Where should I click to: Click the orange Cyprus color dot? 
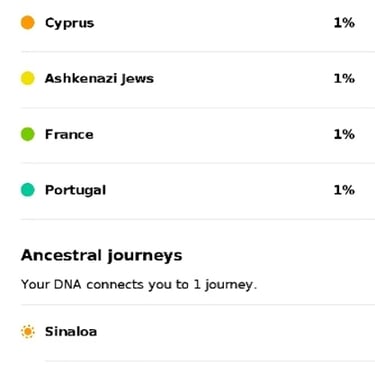tap(28, 23)
